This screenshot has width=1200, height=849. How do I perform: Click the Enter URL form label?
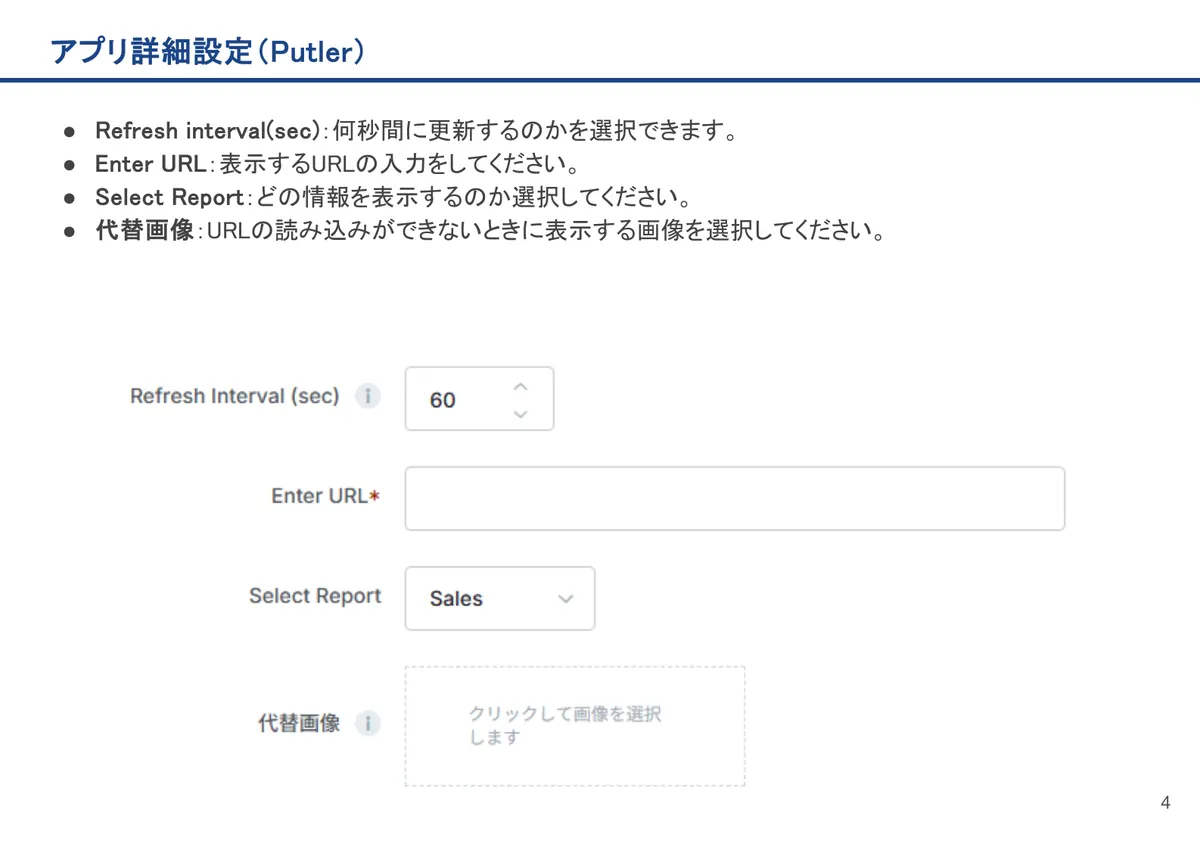(x=326, y=496)
